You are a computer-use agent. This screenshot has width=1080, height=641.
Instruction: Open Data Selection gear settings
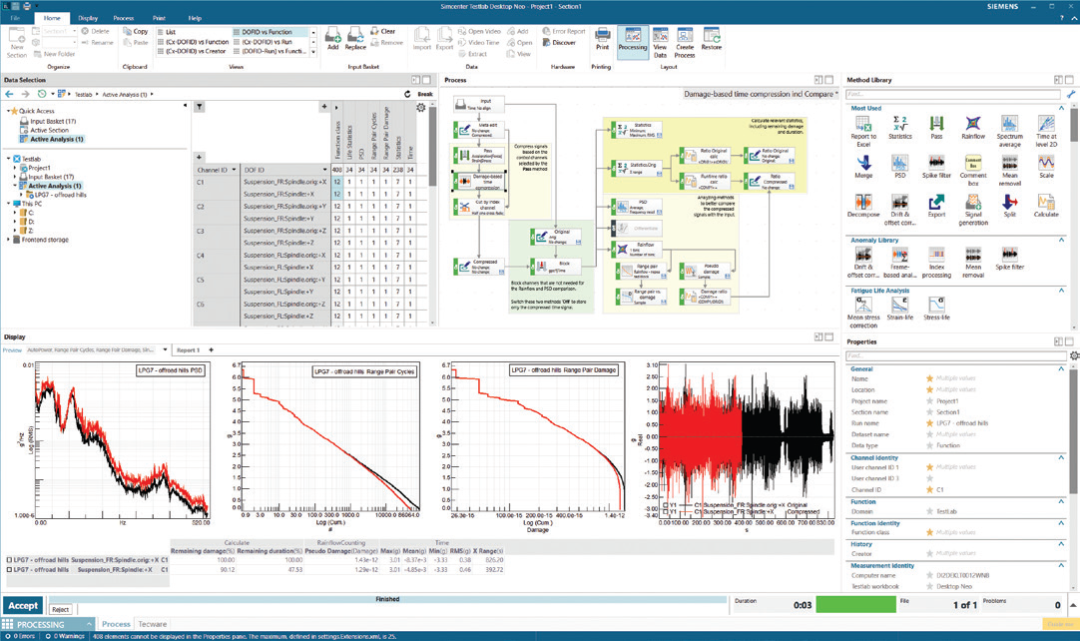(421, 107)
